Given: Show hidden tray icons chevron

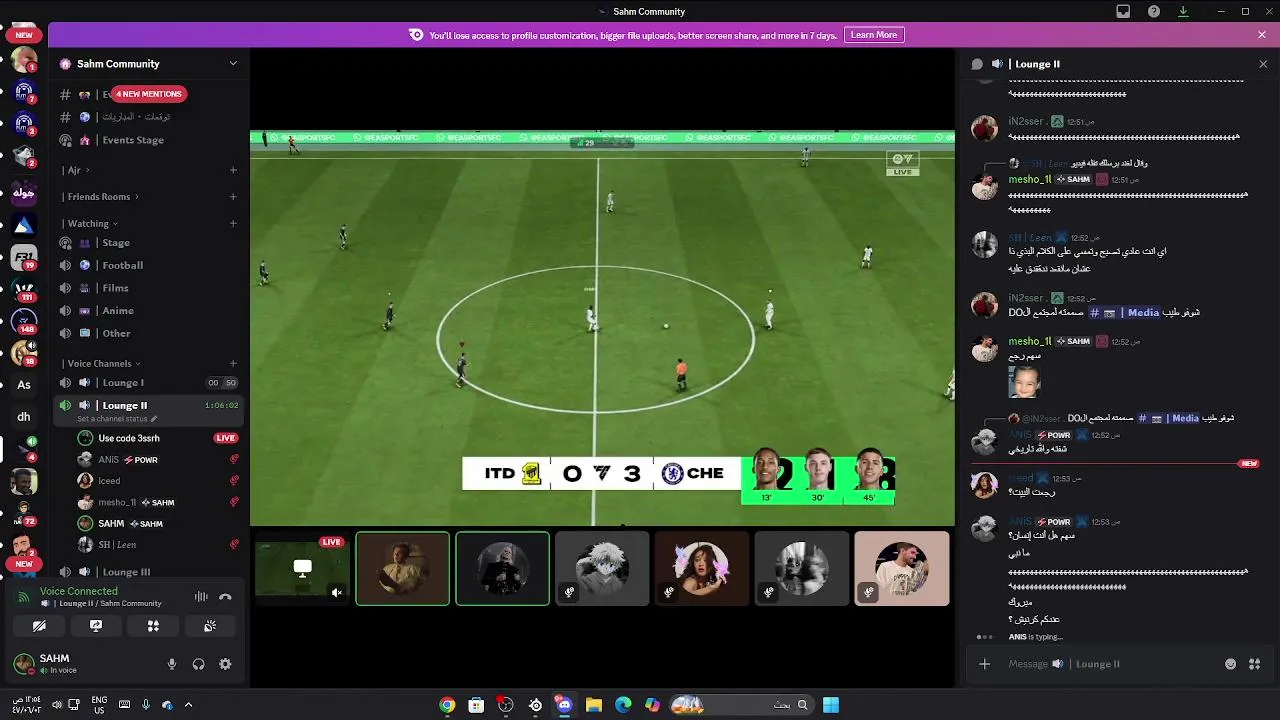Looking at the screenshot, I should pyautogui.click(x=188, y=705).
